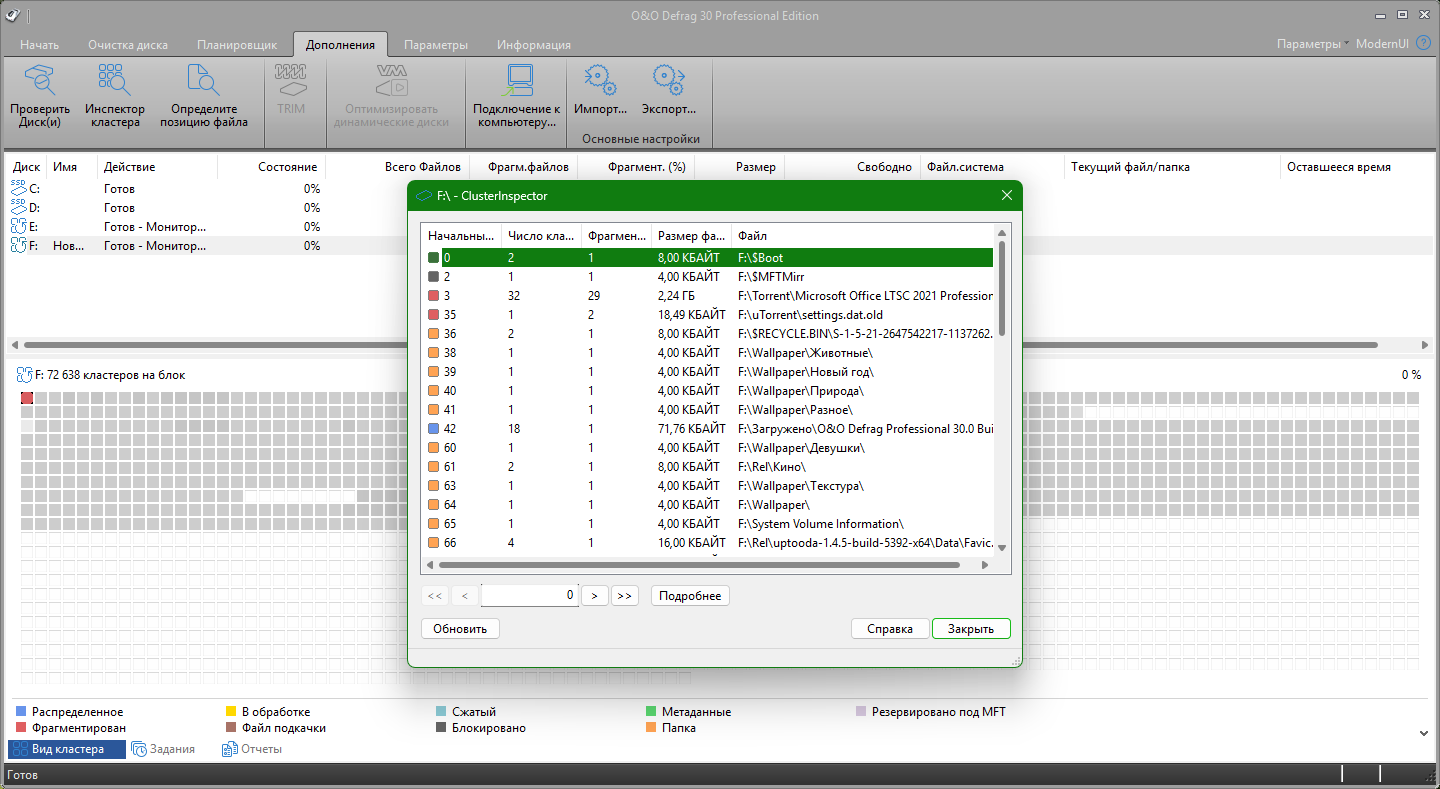Click the Справка button in dialog
The image size is (1440, 789).
click(889, 629)
